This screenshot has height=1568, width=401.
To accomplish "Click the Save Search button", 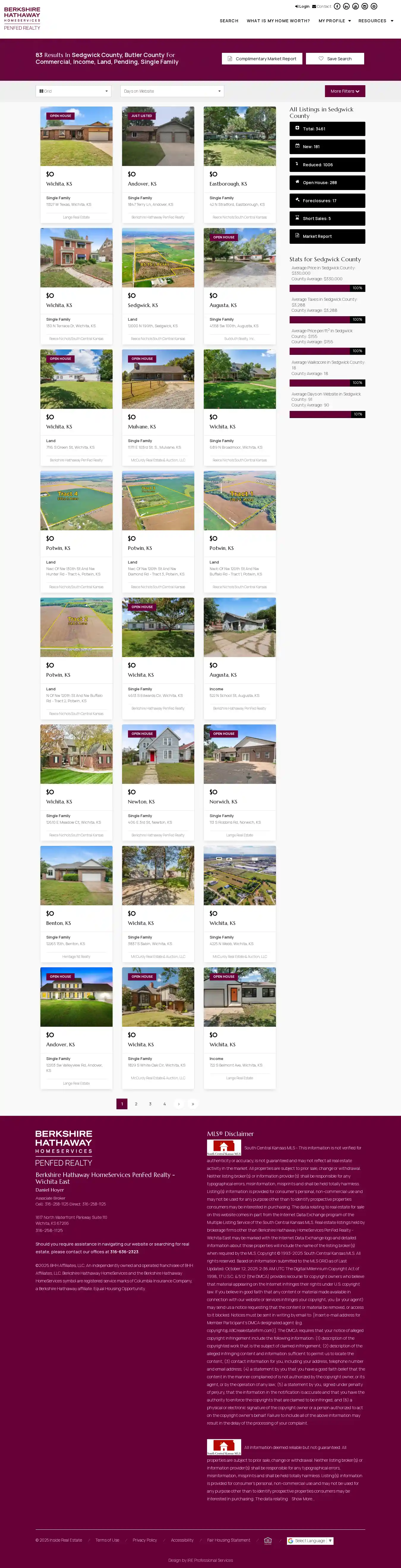I will [x=335, y=59].
